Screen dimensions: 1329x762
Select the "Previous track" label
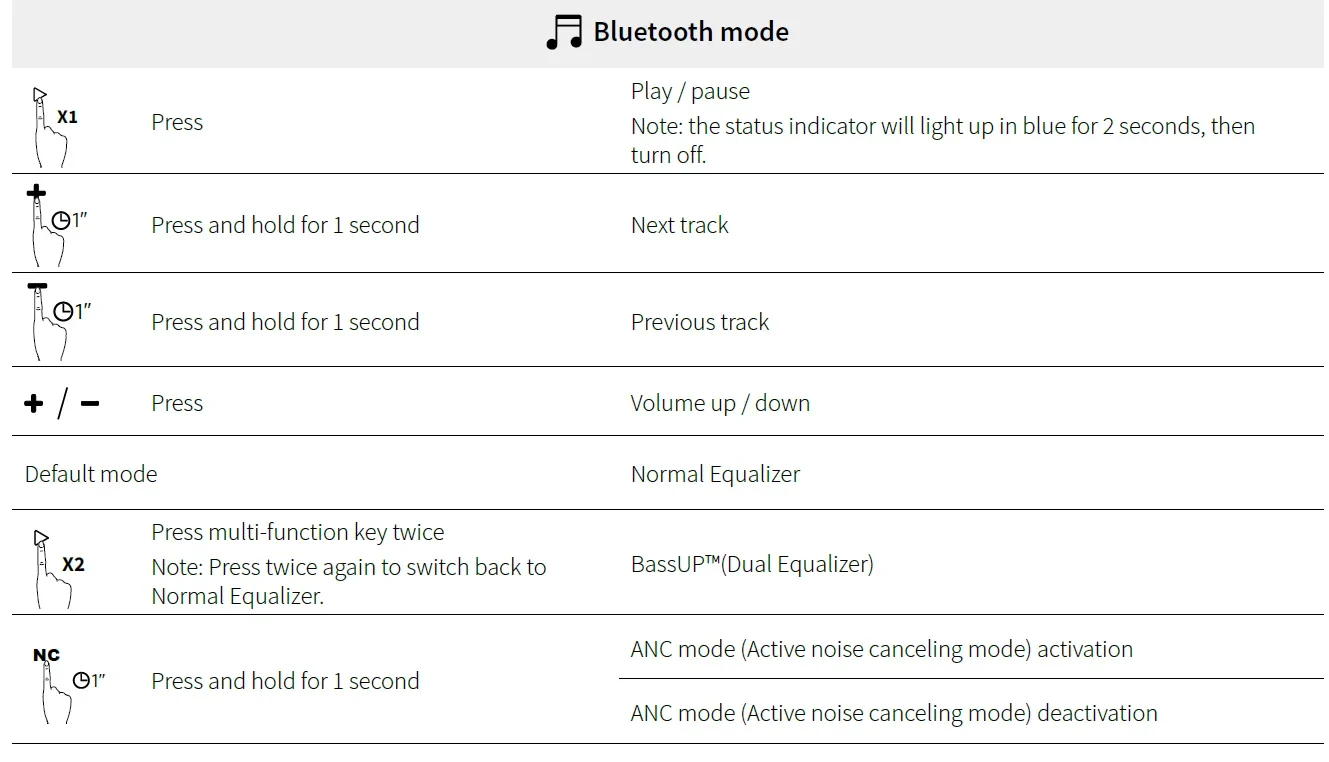click(x=700, y=322)
